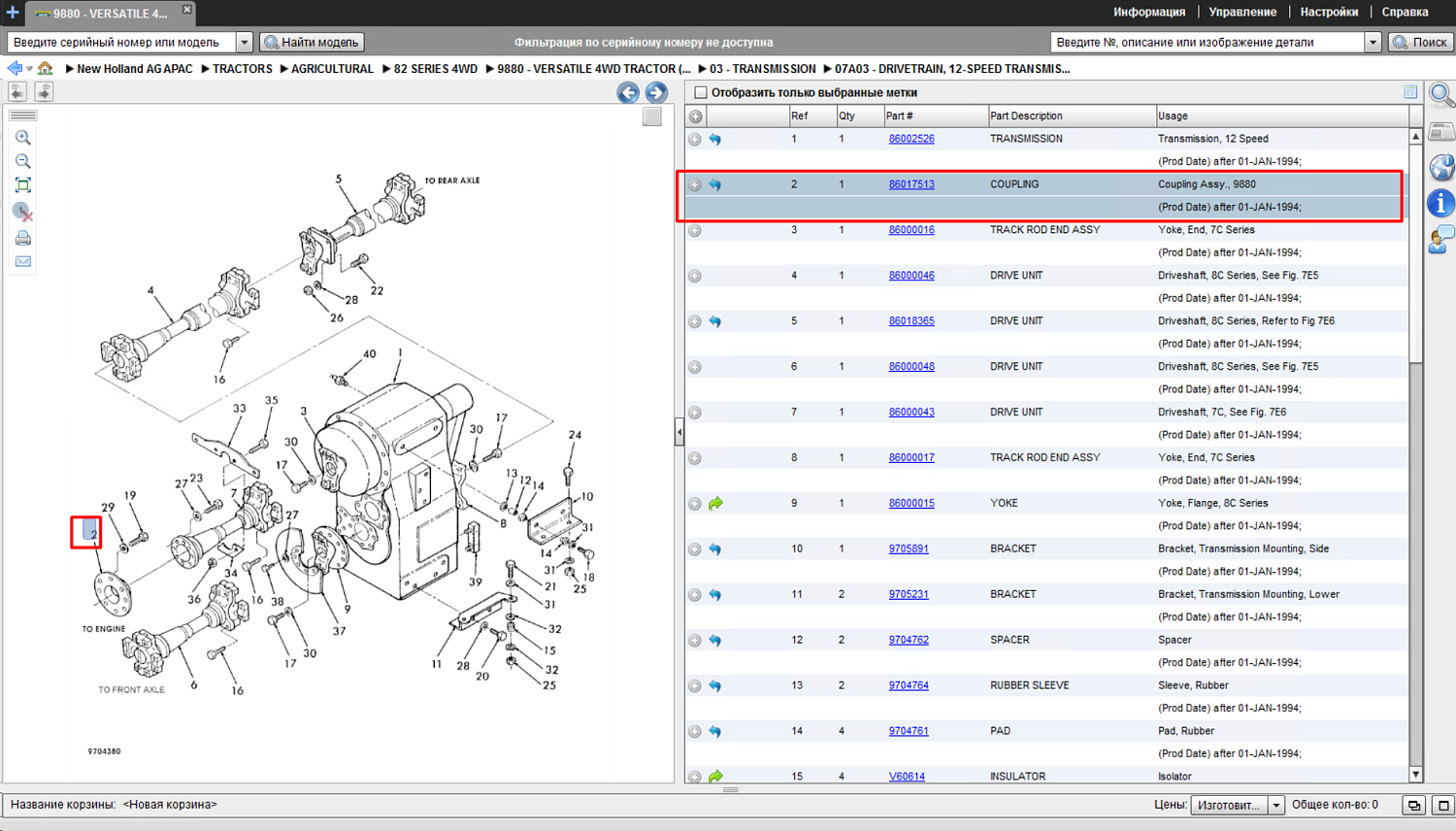The image size is (1456, 831).
Task: Toggle the add button for Ref 3 row
Action: (695, 230)
